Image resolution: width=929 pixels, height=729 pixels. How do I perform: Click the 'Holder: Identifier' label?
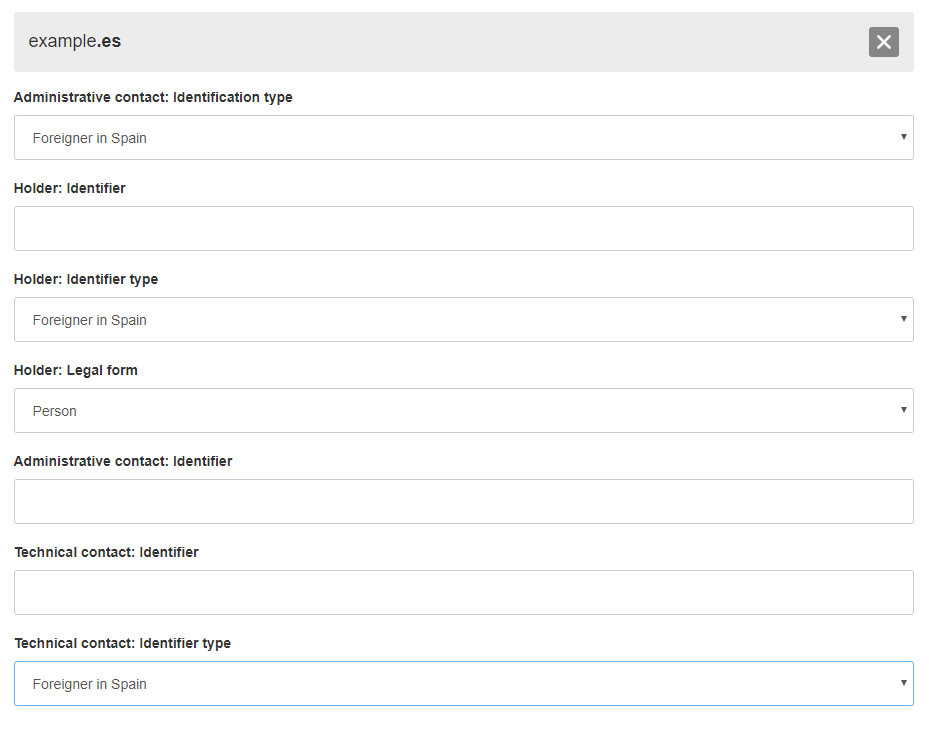point(70,188)
